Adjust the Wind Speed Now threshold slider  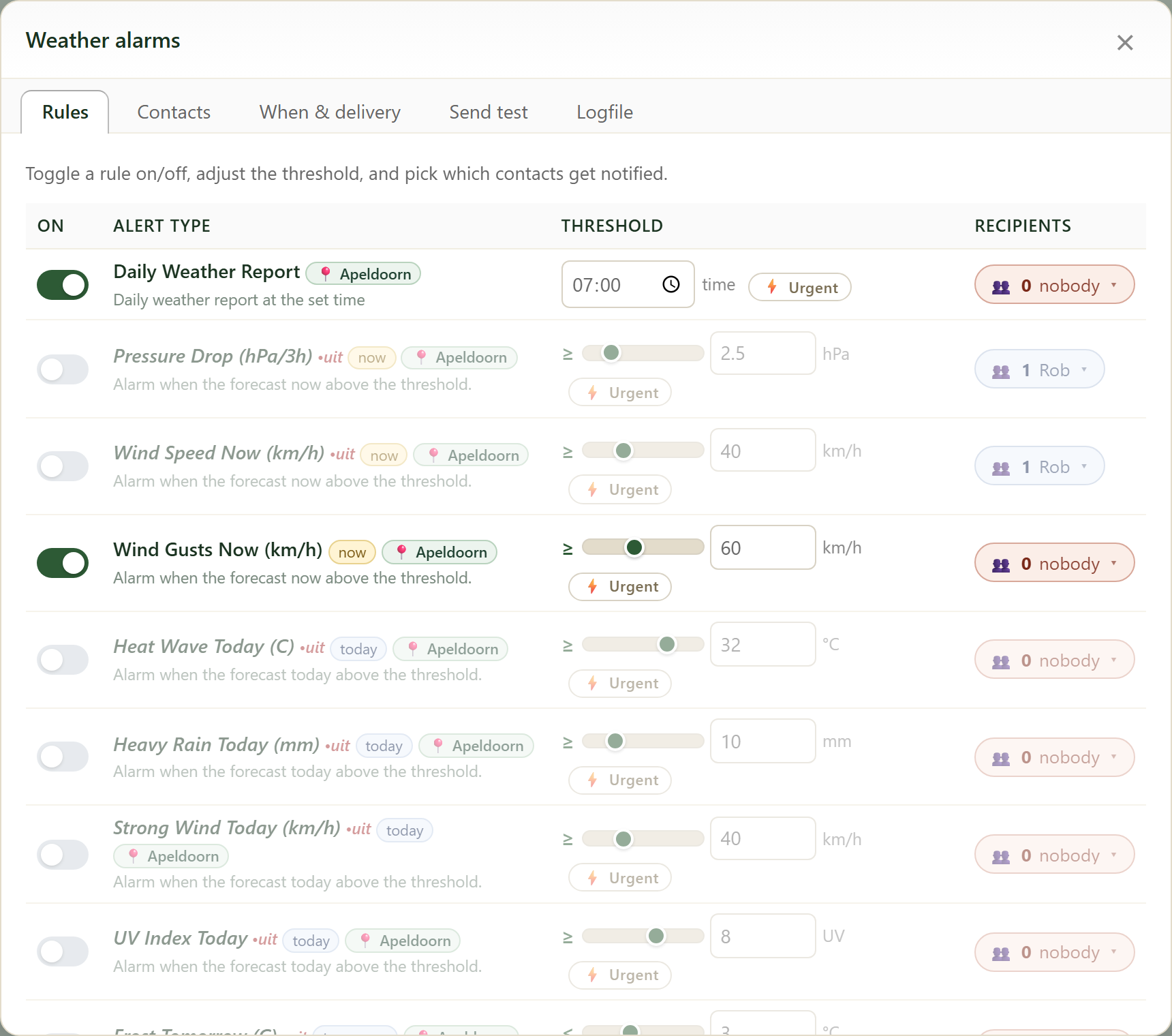[x=643, y=451]
